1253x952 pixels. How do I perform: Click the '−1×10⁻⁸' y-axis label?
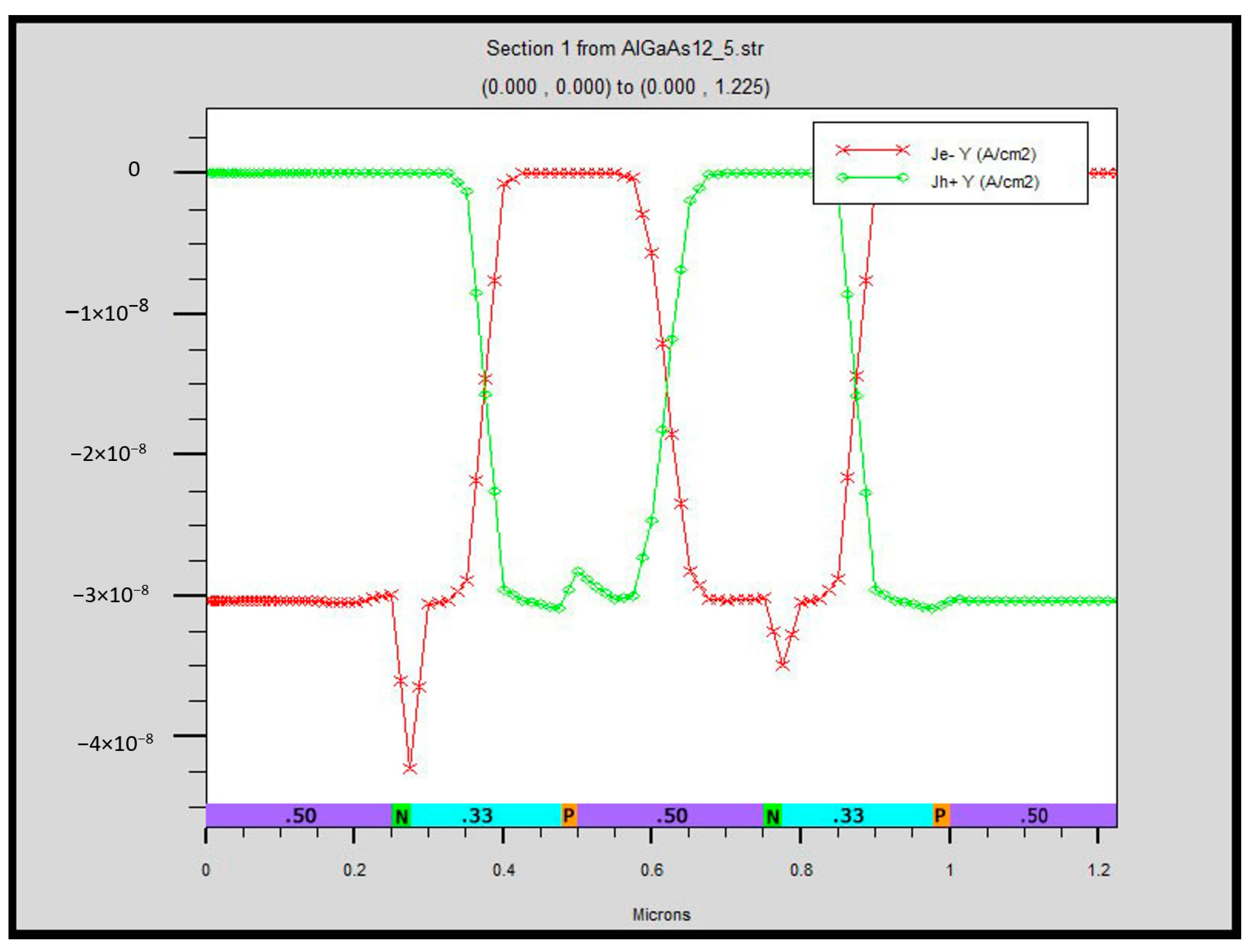tap(107, 311)
